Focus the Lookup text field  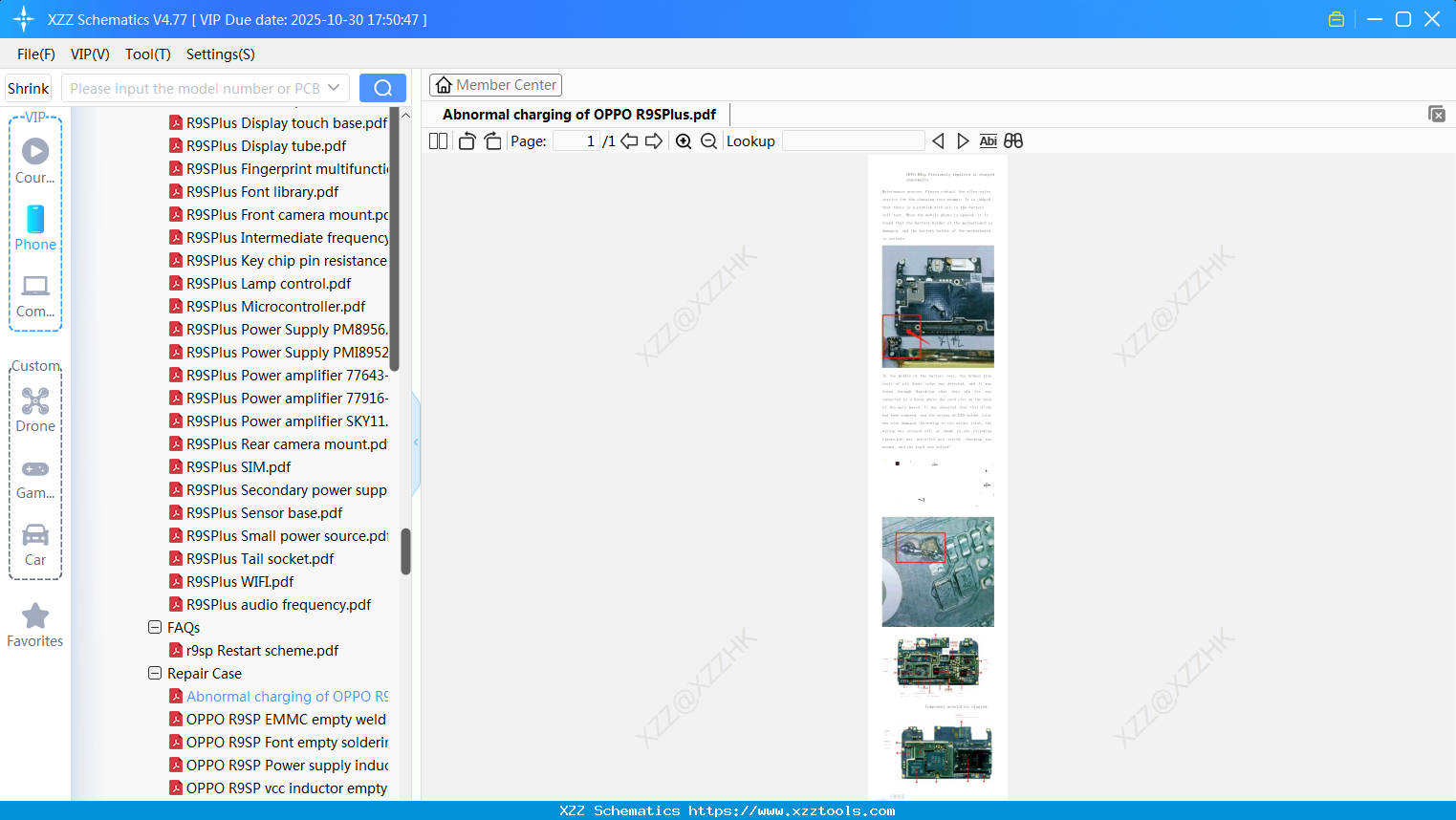[x=854, y=141]
